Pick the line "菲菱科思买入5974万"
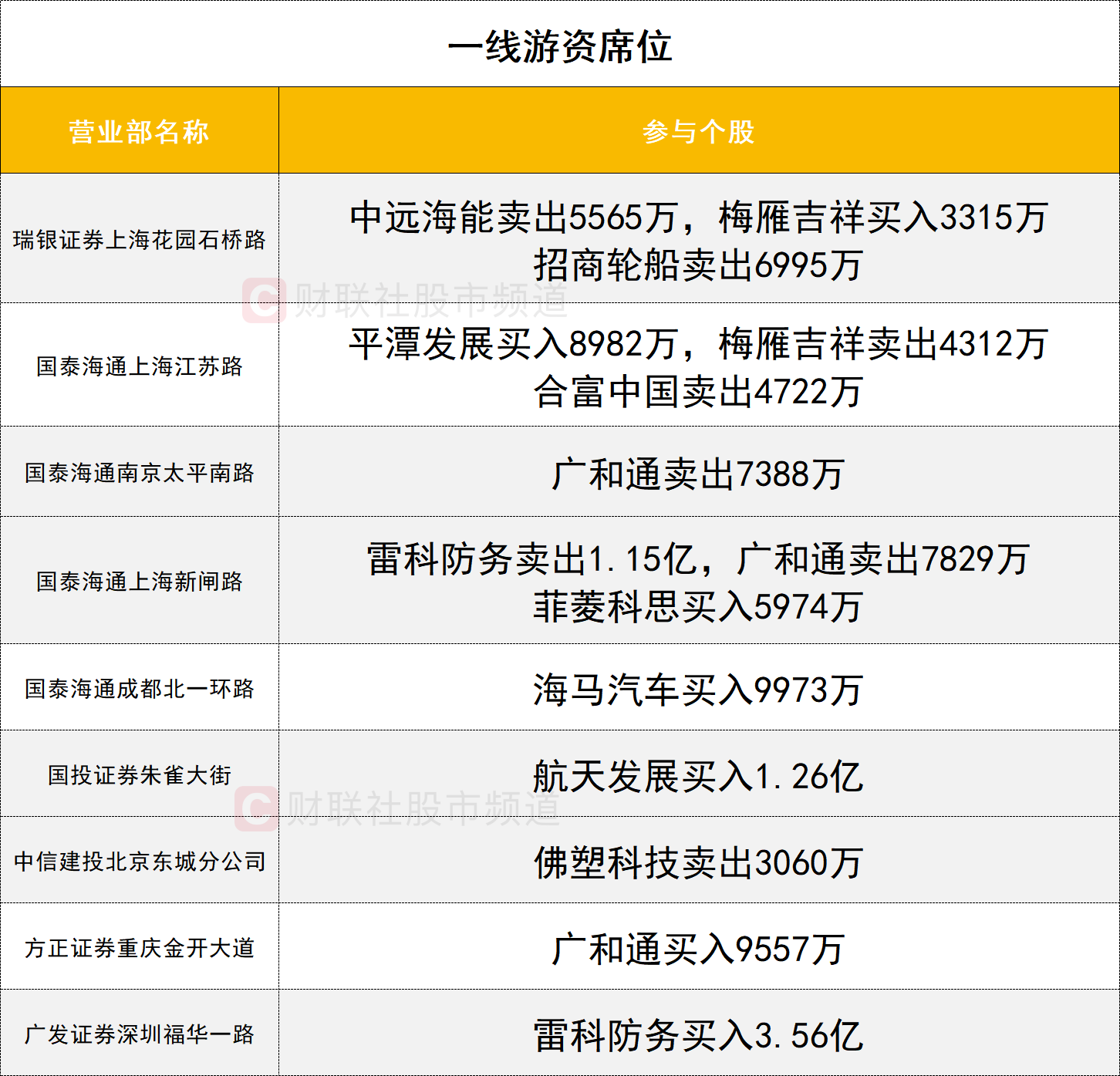The height and width of the screenshot is (1076, 1120). coord(699,607)
